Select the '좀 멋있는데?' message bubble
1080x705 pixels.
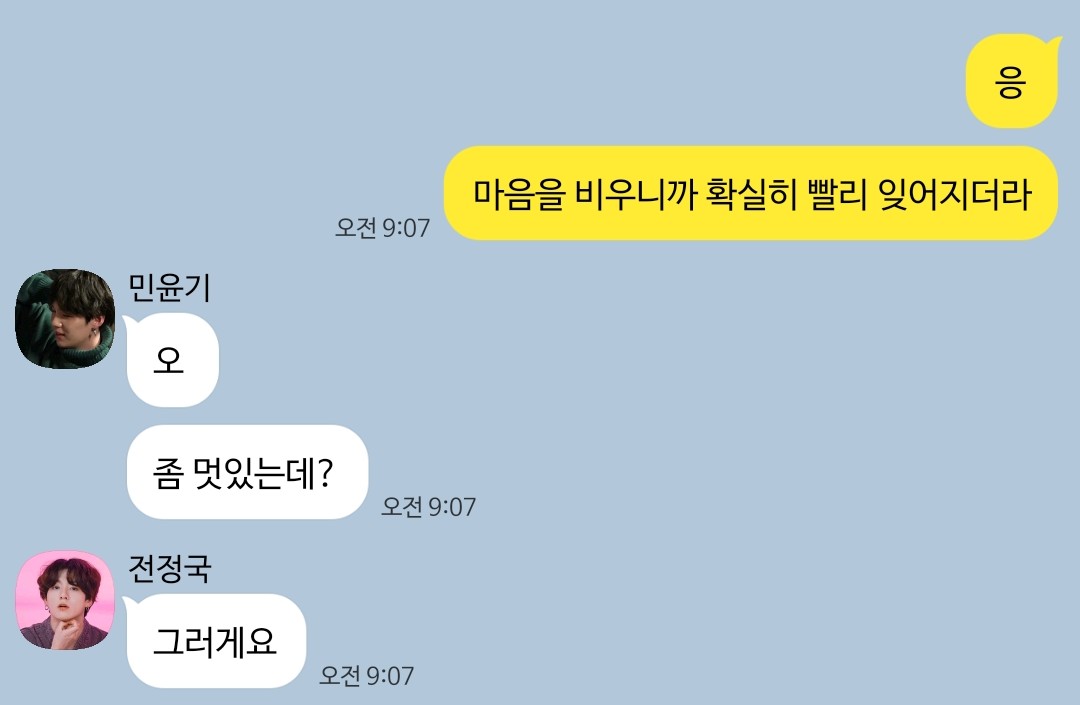click(248, 472)
